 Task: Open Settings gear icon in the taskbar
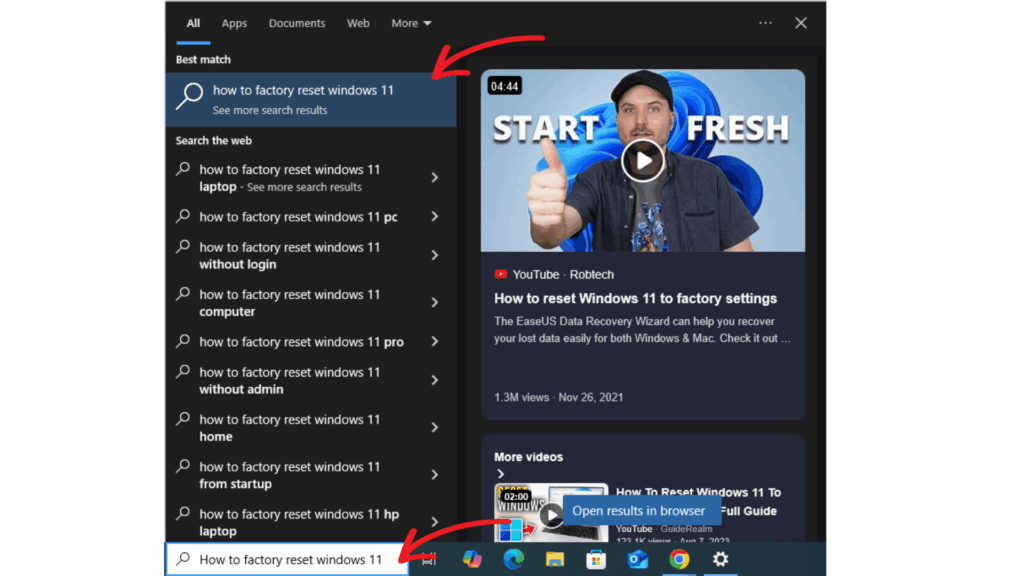point(720,560)
